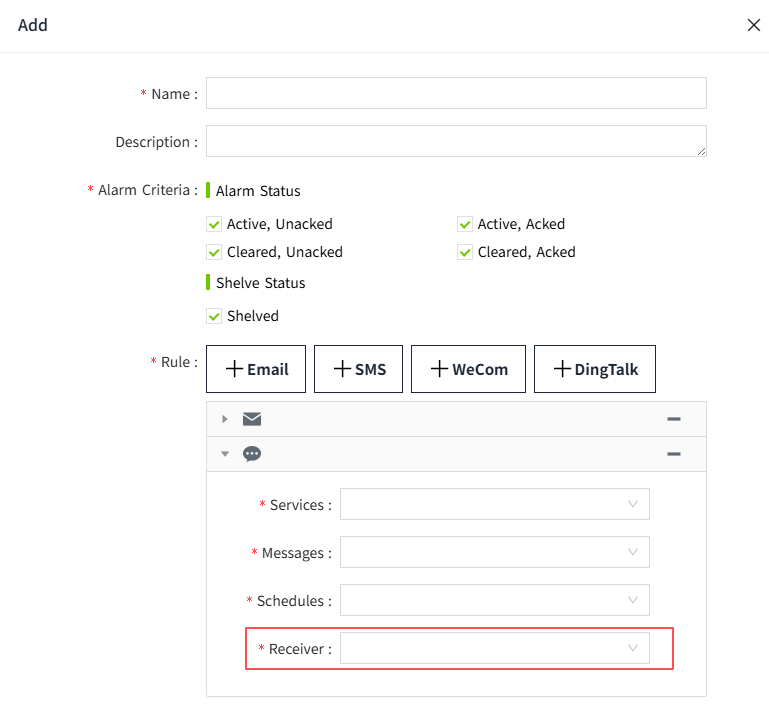Image resolution: width=769 pixels, height=708 pixels.
Task: Toggle the Shelved checkbox
Action: coord(214,316)
